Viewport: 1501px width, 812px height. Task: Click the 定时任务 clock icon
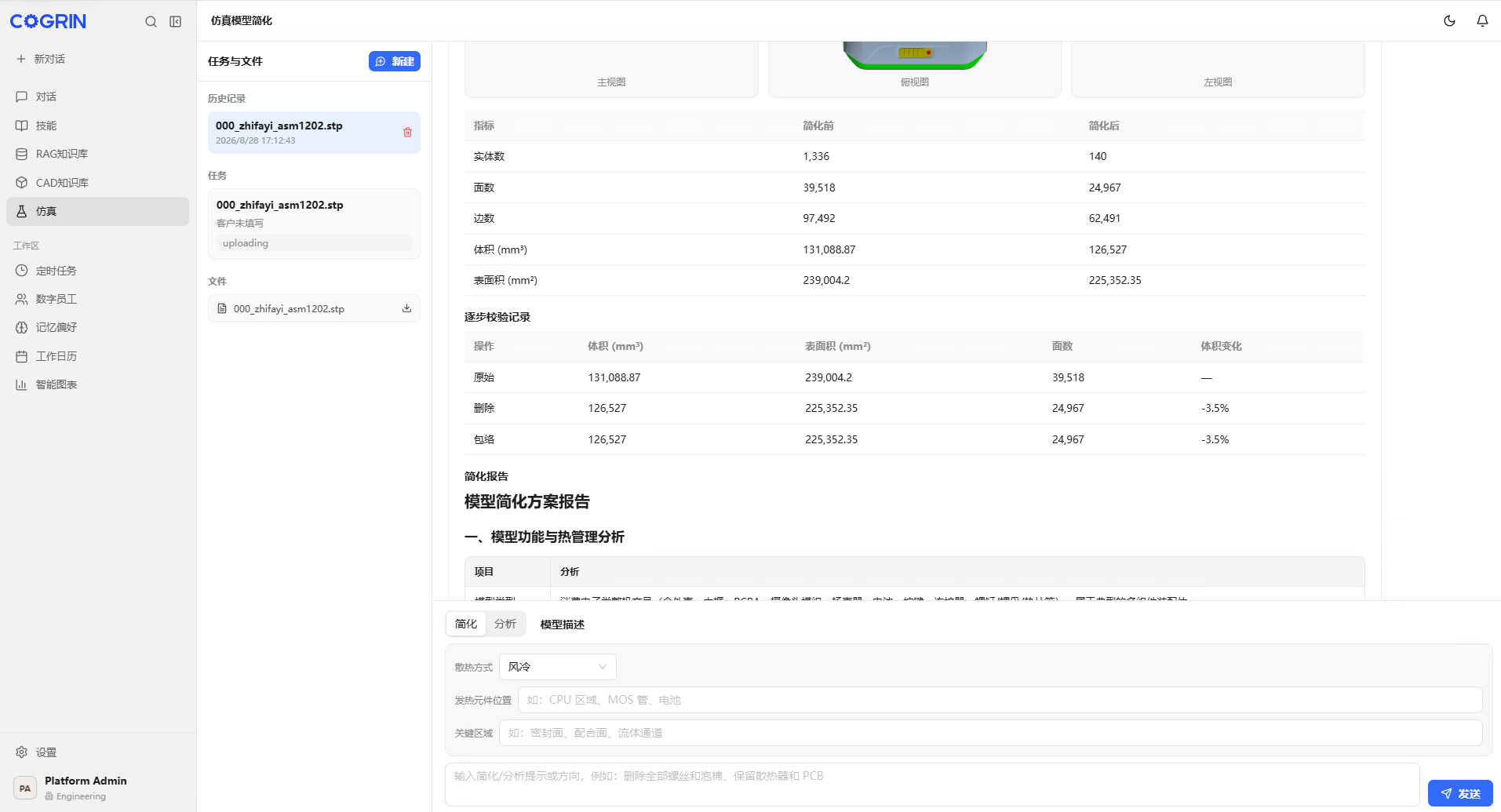(x=22, y=271)
